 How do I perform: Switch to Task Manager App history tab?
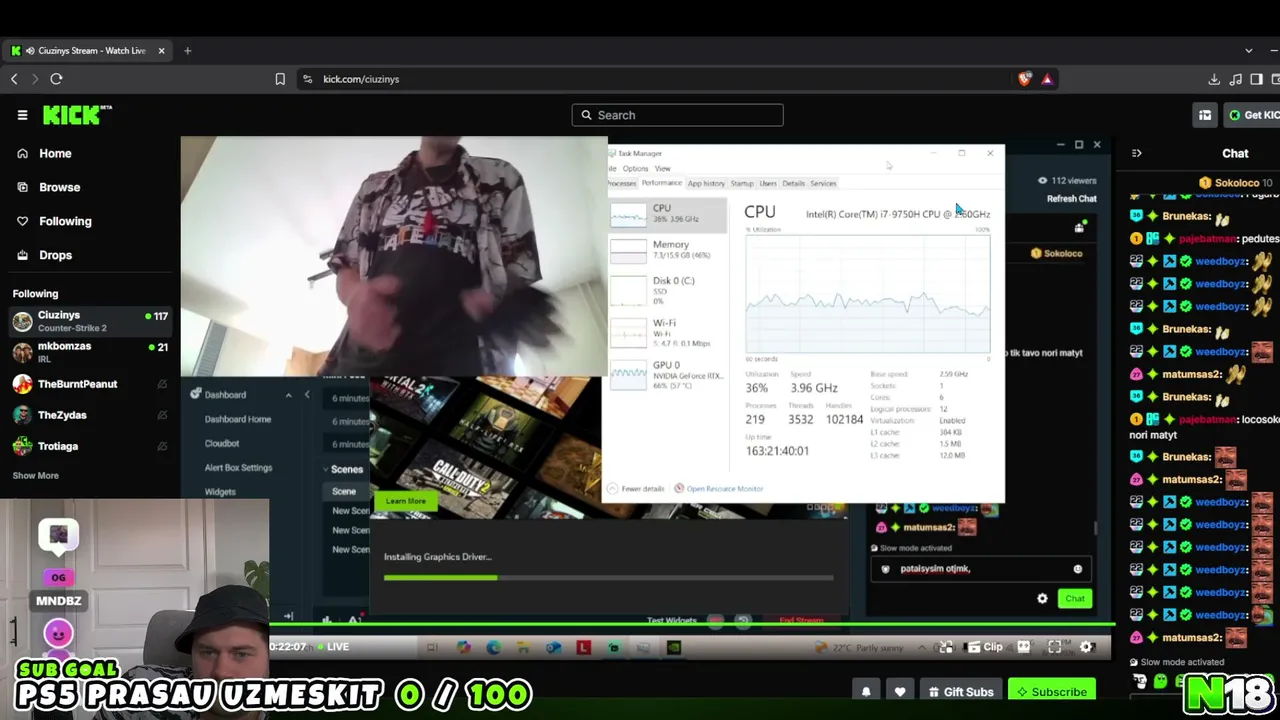706,183
